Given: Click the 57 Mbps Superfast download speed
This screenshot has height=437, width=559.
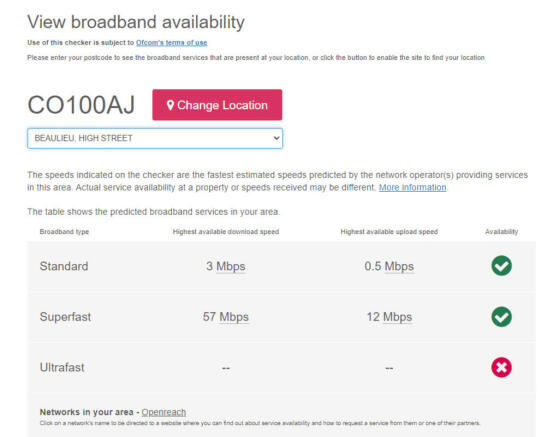Looking at the screenshot, I should pyautogui.click(x=226, y=317).
